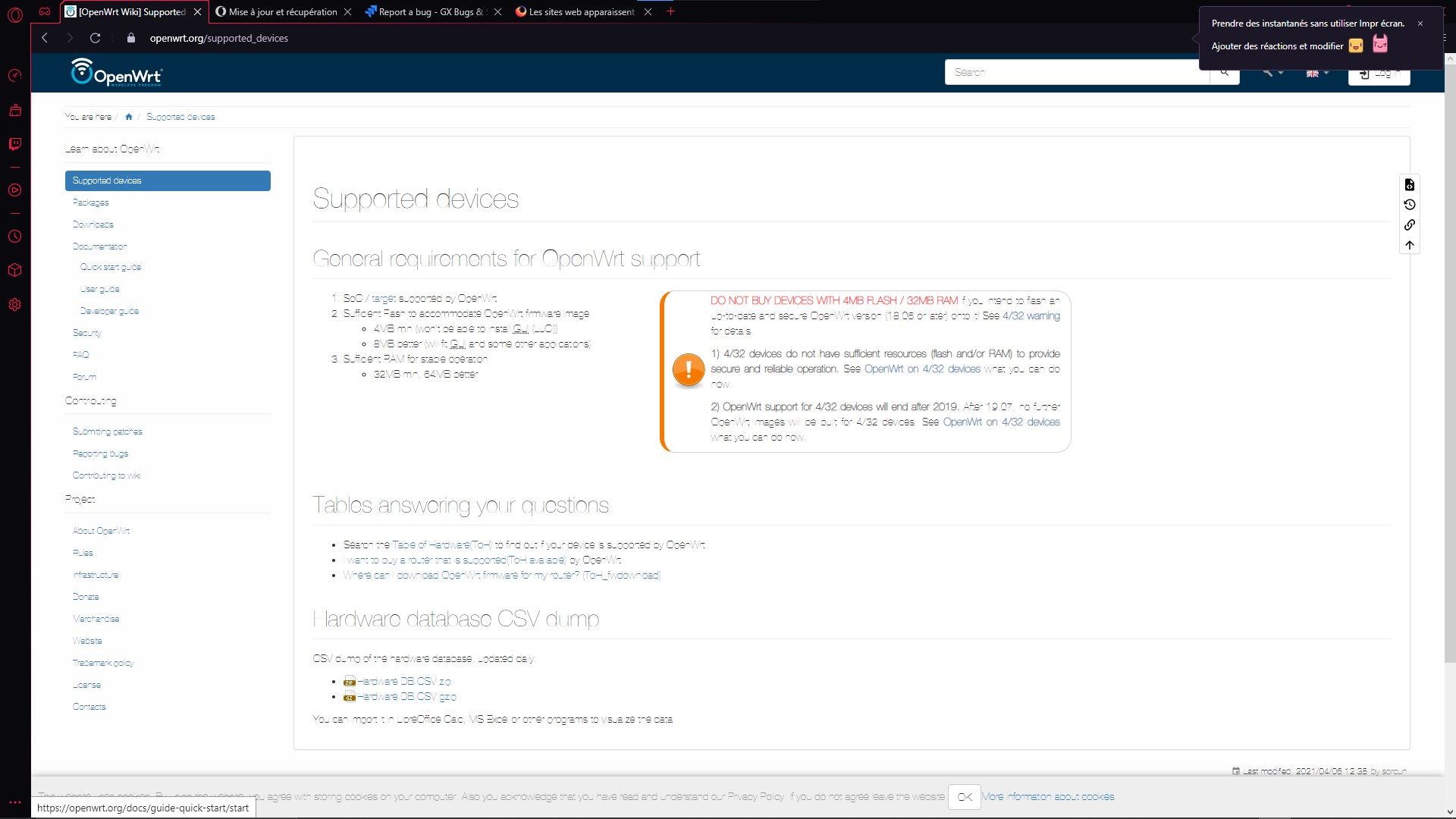Viewport: 1456px width, 819px height.
Task: Click the back-to-top arrow icon
Action: tap(1410, 245)
